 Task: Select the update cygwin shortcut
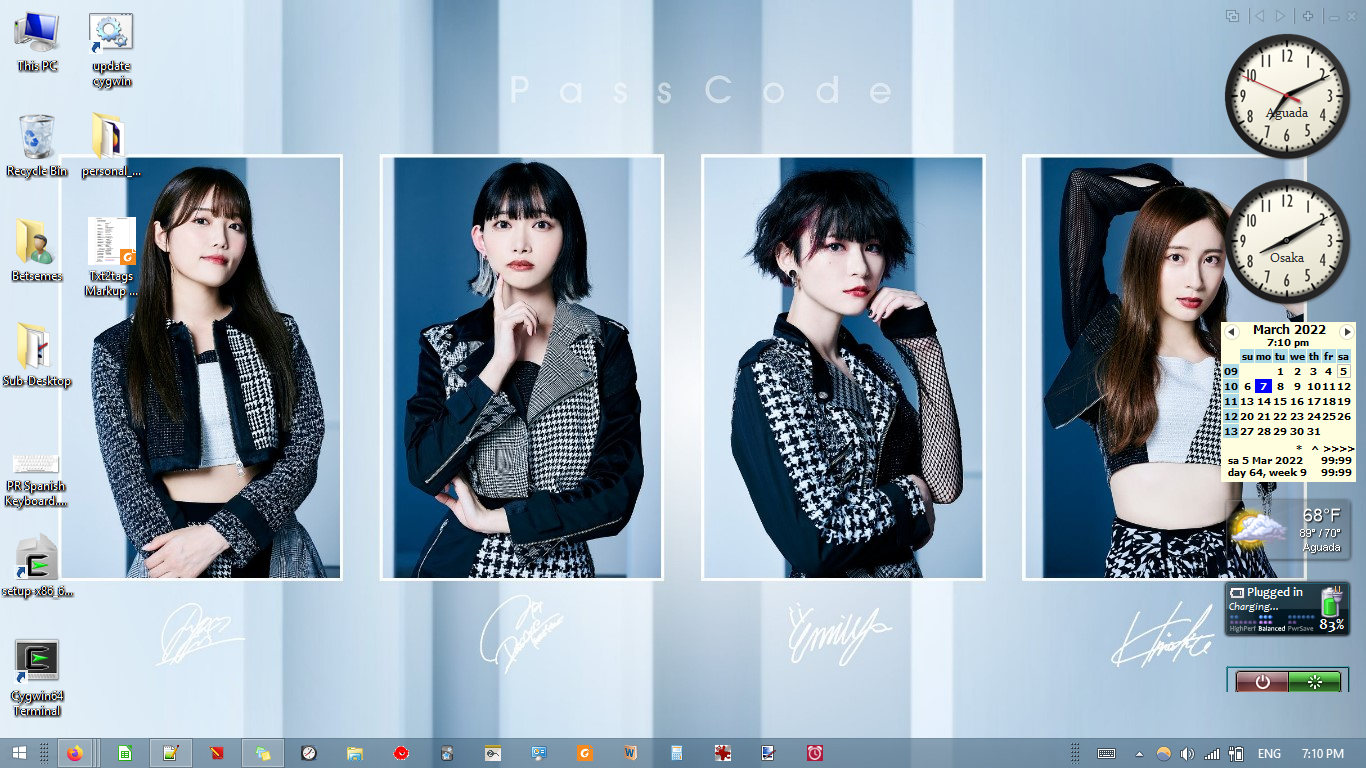click(x=111, y=50)
